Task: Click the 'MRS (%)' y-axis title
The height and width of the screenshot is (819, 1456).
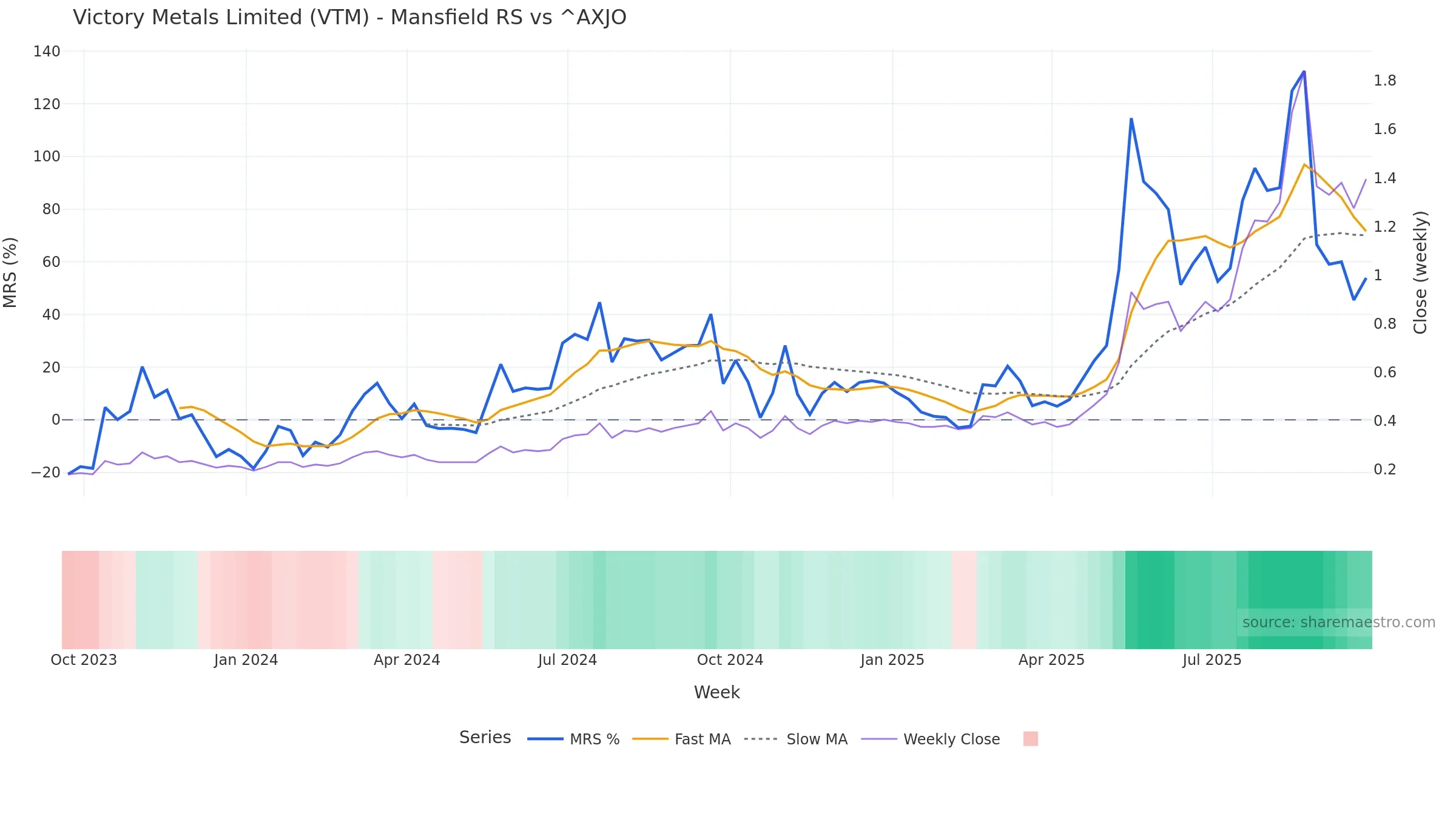Action: [10, 272]
